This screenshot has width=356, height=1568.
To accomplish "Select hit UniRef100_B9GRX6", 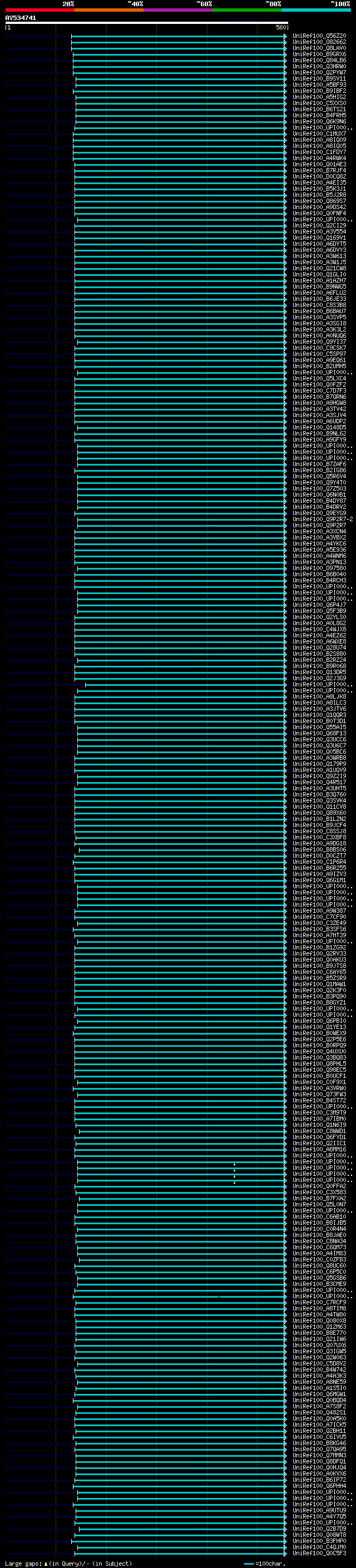I will (x=319, y=54).
